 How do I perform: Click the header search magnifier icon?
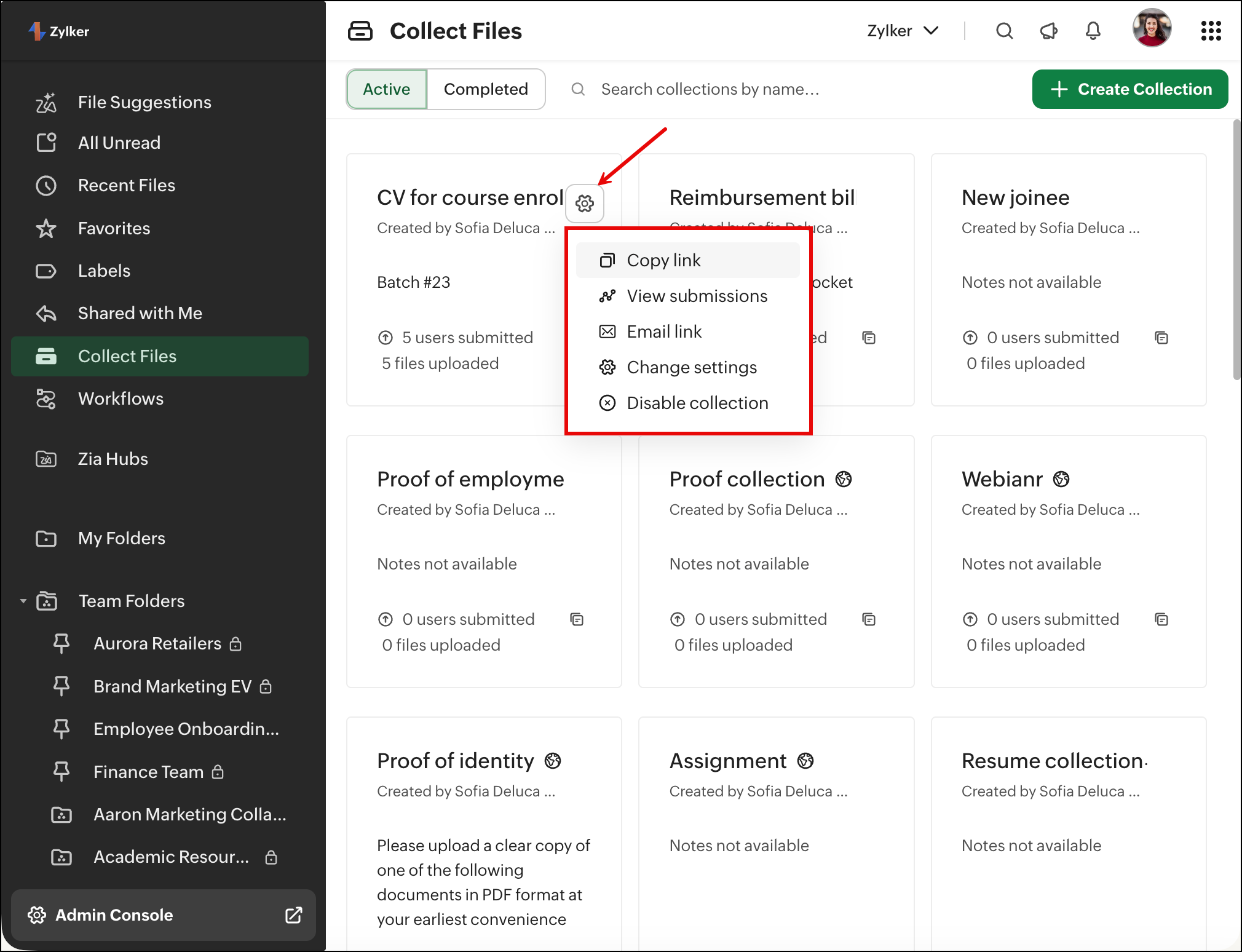click(x=1004, y=31)
